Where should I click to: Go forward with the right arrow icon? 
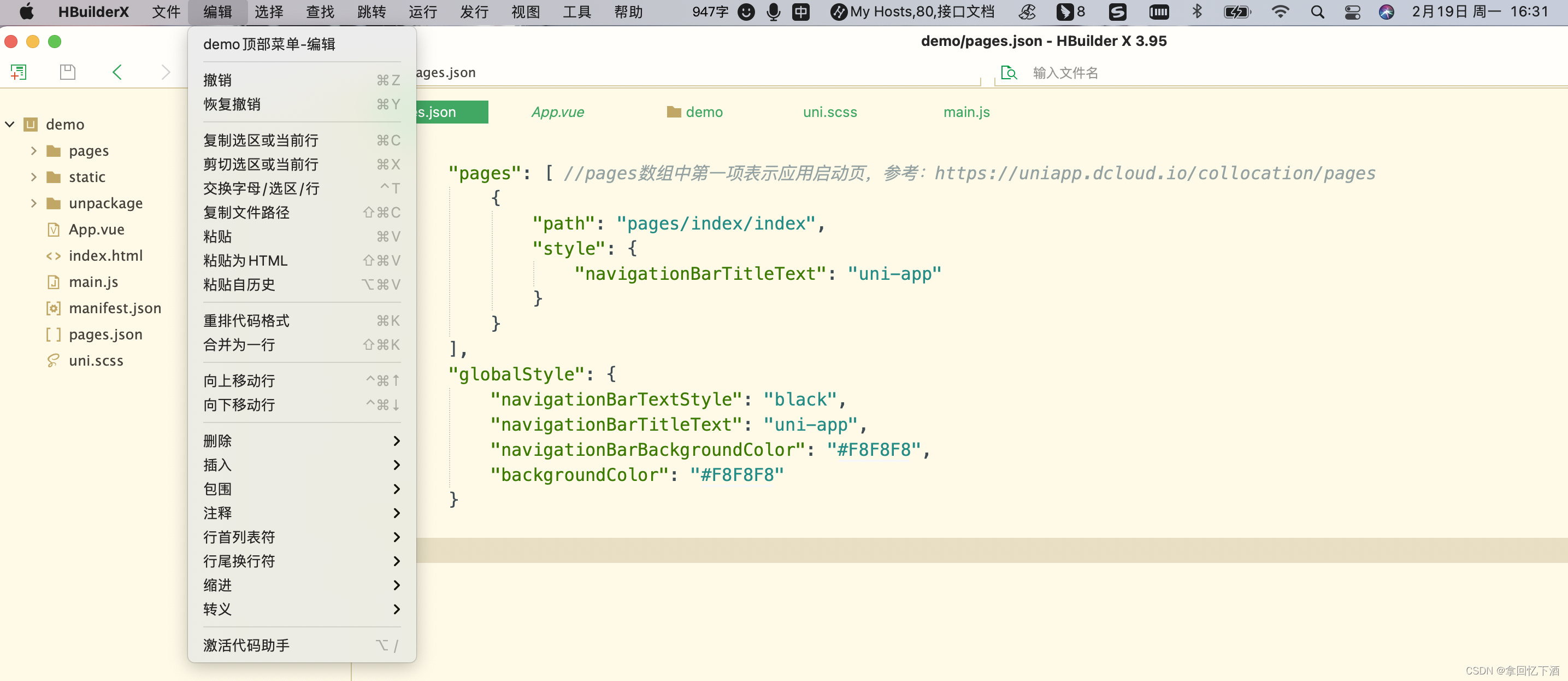pyautogui.click(x=166, y=72)
